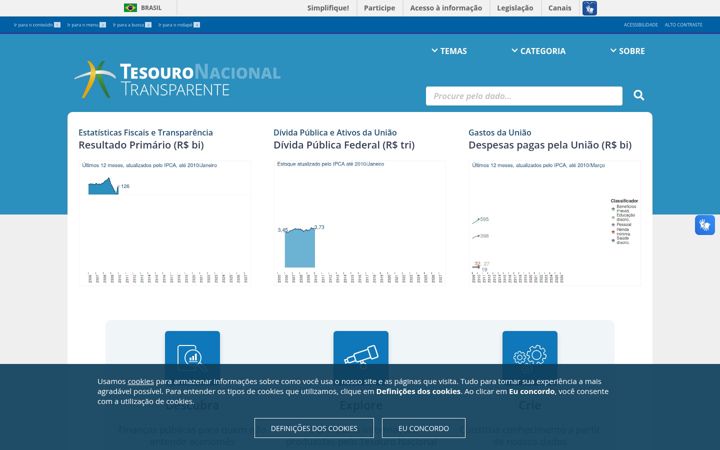This screenshot has height=450, width=720.
Task: Expand the CATEGORIA menu
Action: [539, 51]
